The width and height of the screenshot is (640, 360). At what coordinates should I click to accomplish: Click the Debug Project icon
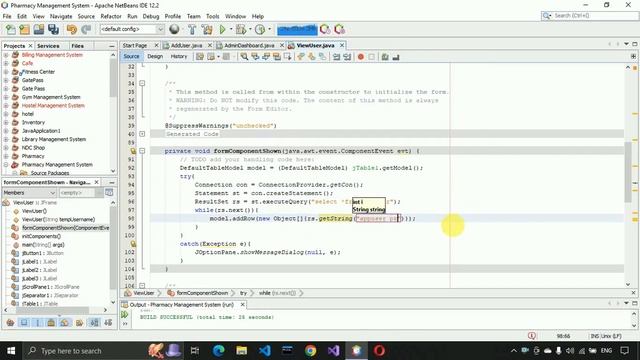[x=240, y=29]
